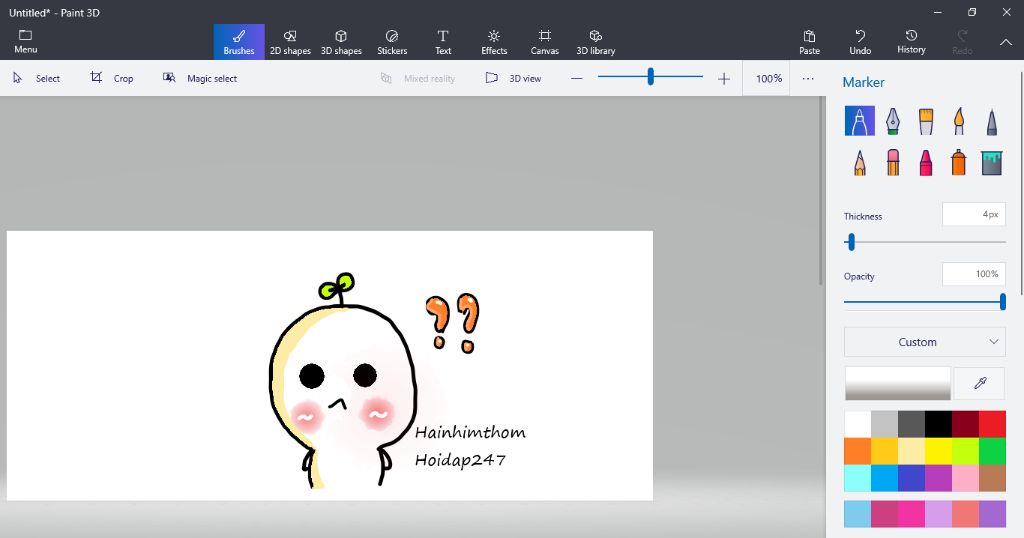1024x538 pixels.
Task: Open the Custom material dropdown
Action: [x=924, y=342]
